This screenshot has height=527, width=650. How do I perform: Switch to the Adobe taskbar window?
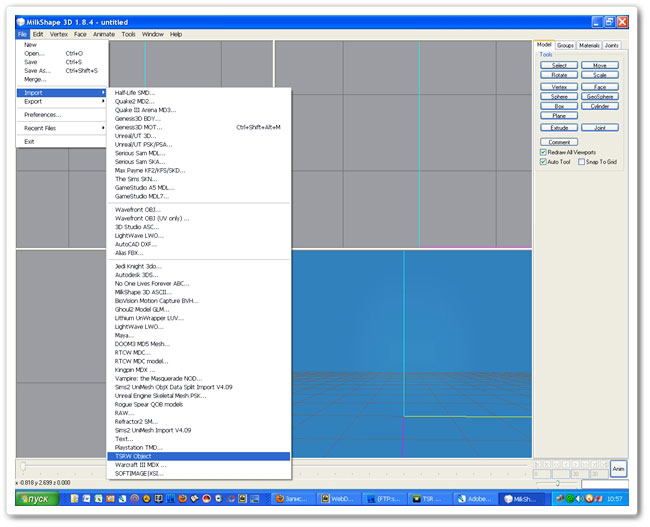point(477,498)
